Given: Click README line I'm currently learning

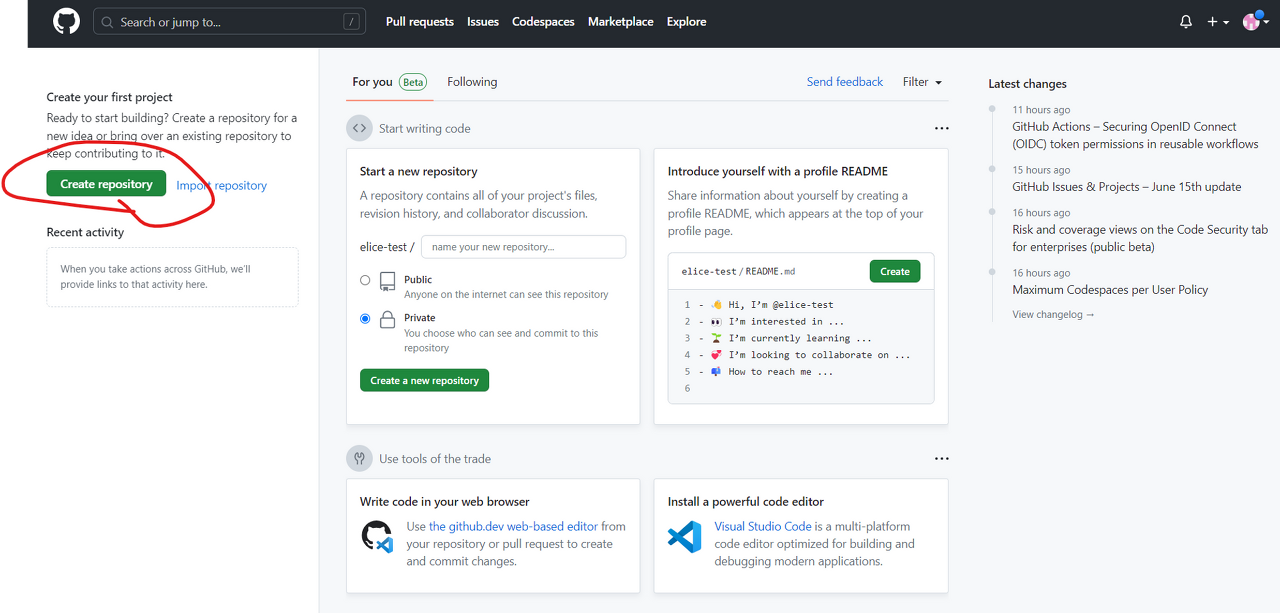Looking at the screenshot, I should 791,338.
